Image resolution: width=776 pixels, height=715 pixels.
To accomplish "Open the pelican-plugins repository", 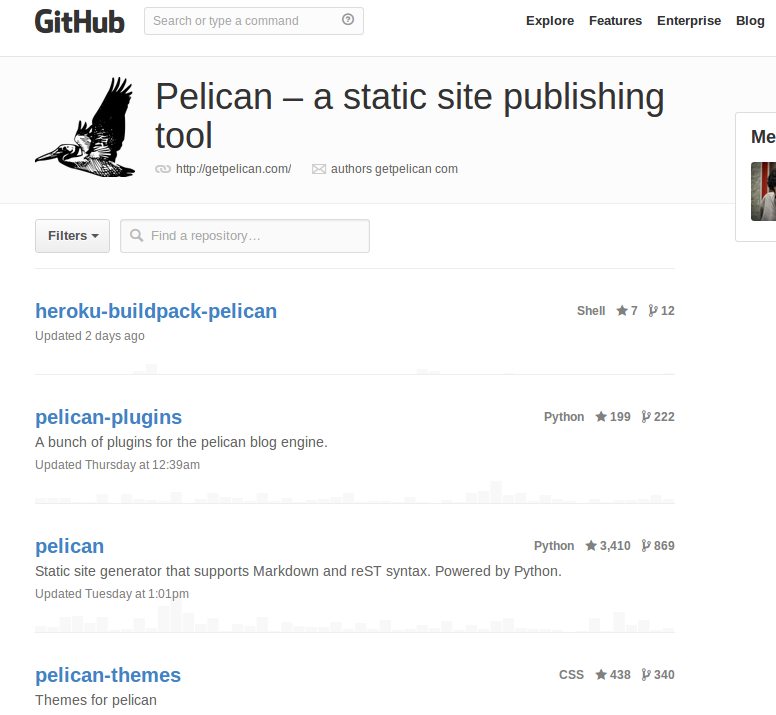I will pyautogui.click(x=108, y=417).
